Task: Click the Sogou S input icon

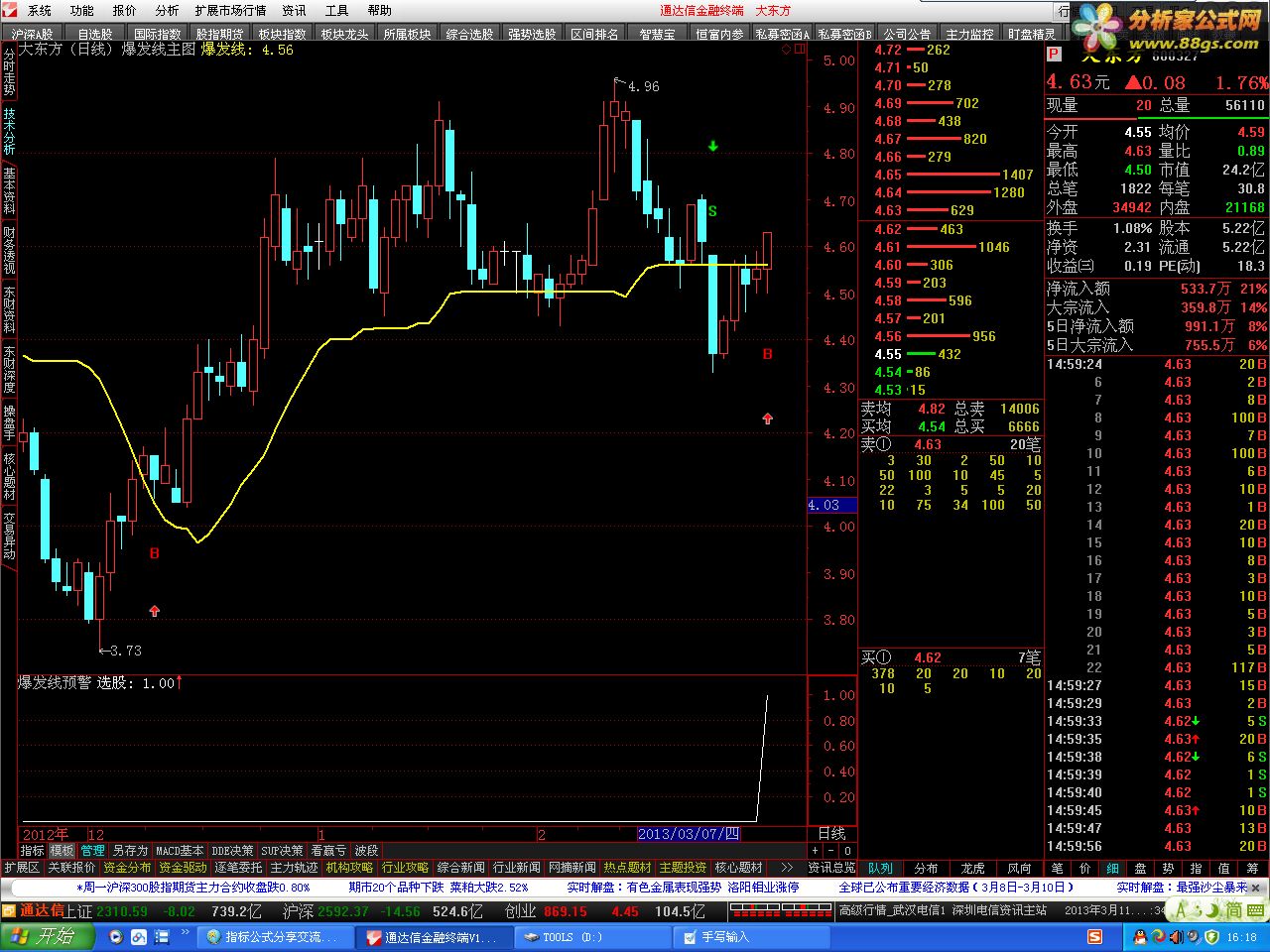Action: point(1094,937)
